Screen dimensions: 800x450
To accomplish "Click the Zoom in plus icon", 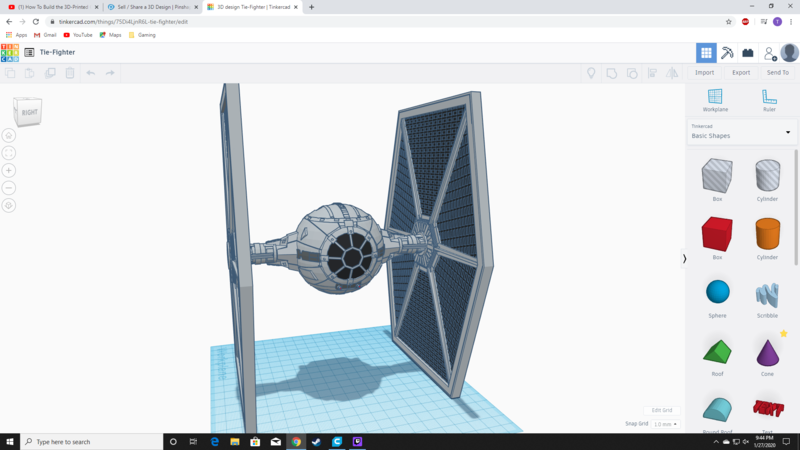I will point(9,170).
